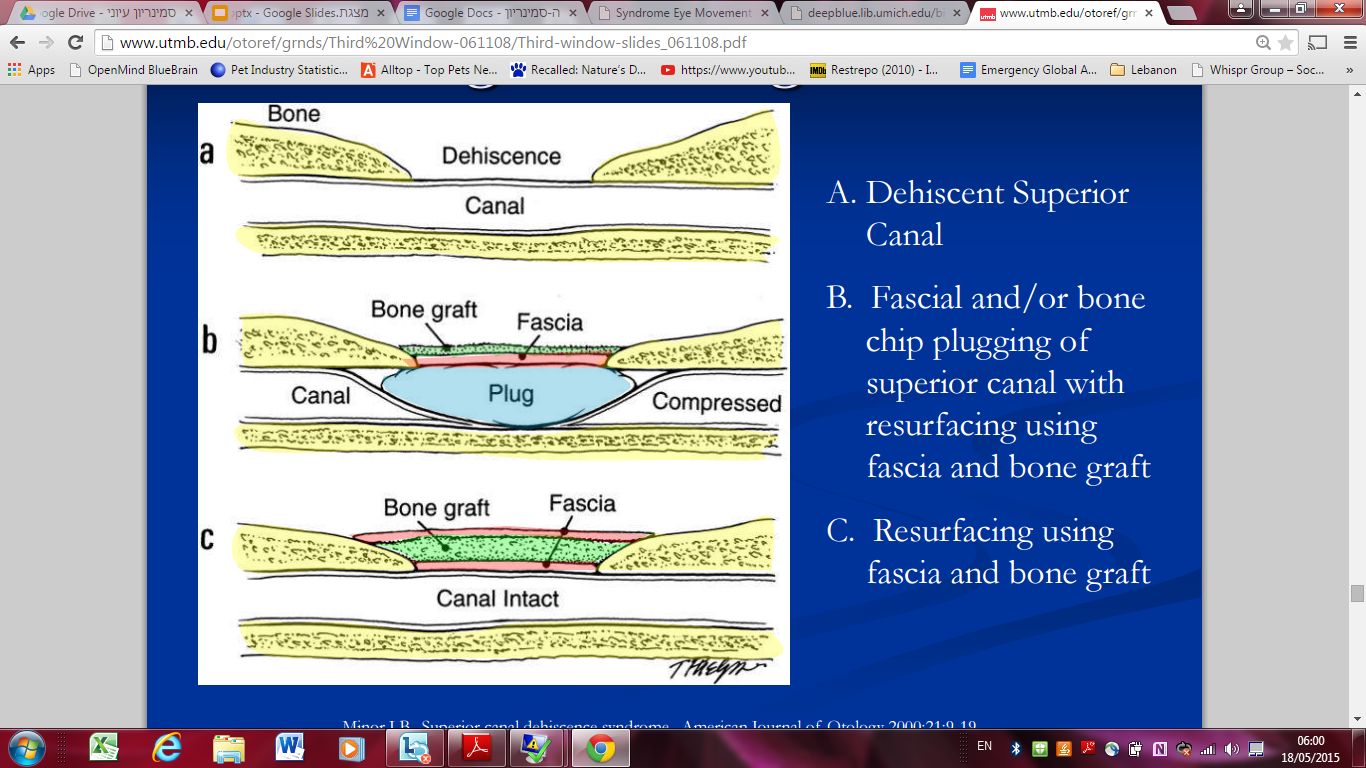Open the Alltop - Top Pets News bookmark

(429, 70)
